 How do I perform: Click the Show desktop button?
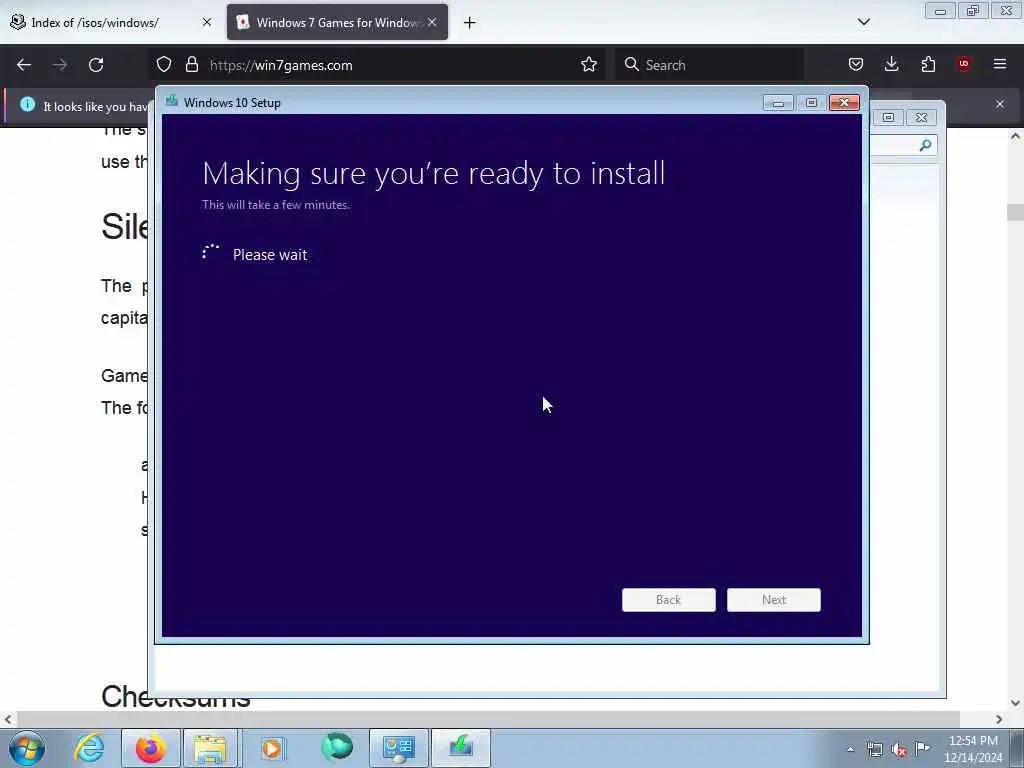1017,748
